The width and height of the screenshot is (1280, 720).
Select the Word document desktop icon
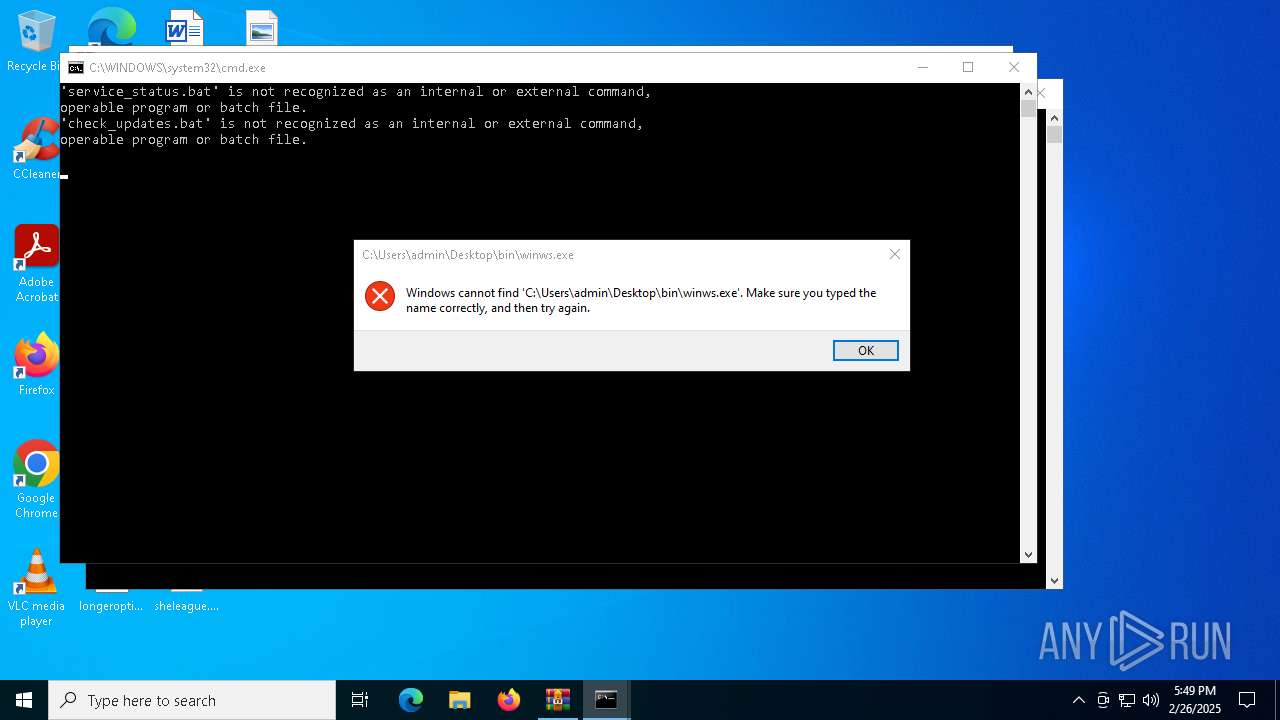point(185,28)
